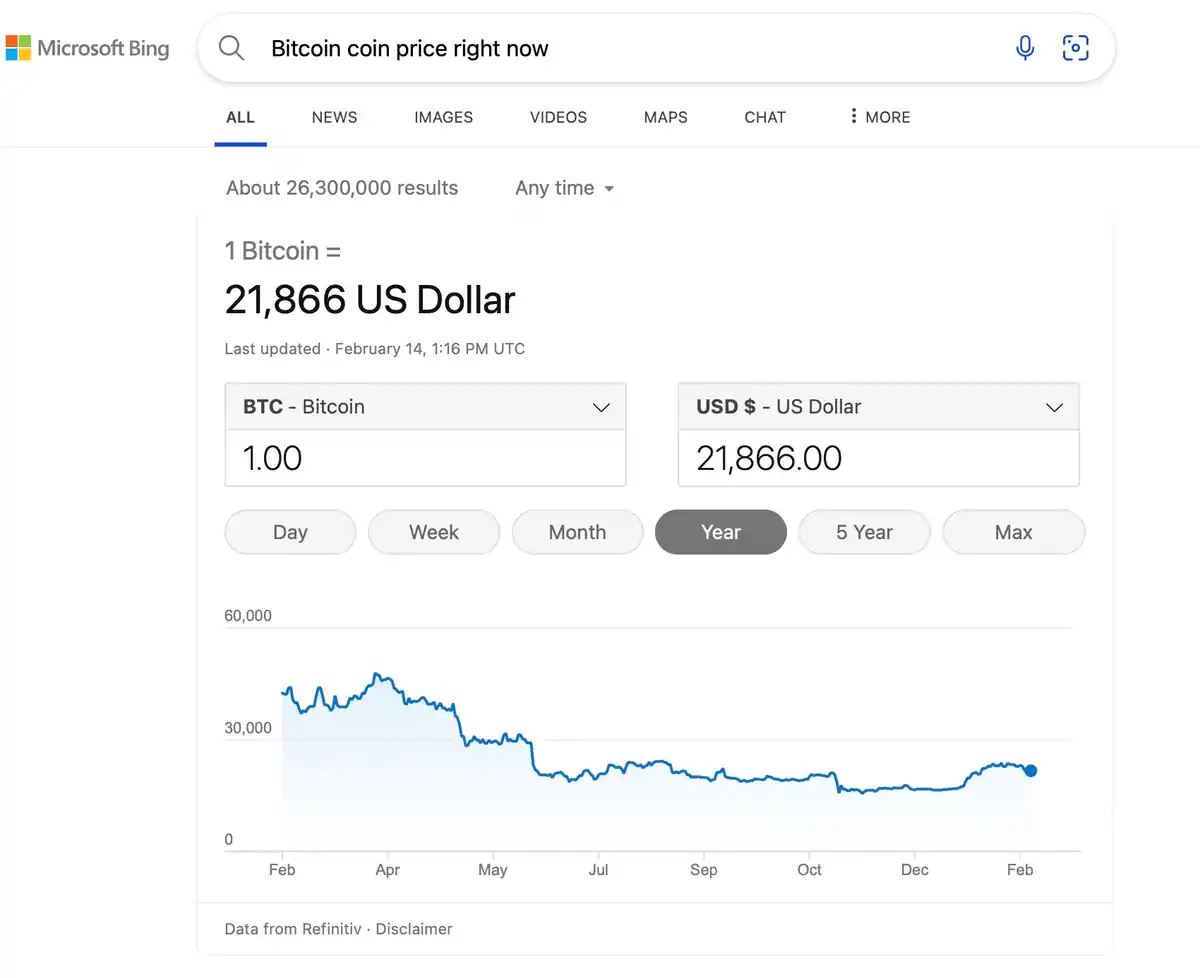
Task: Switch to the IMAGES tab
Action: click(x=443, y=117)
